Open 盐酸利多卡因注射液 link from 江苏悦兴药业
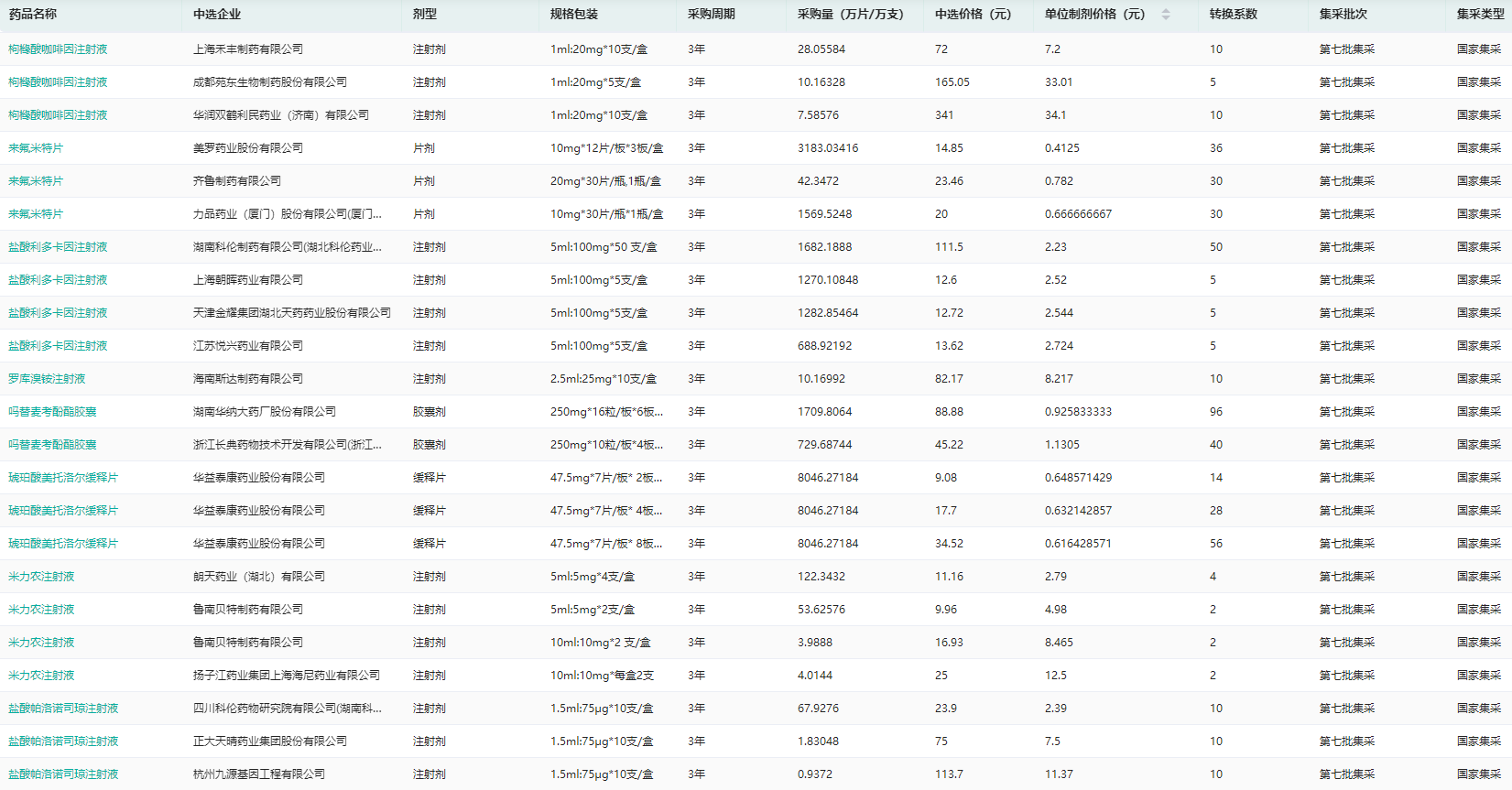This screenshot has width=1512, height=790. (58, 346)
